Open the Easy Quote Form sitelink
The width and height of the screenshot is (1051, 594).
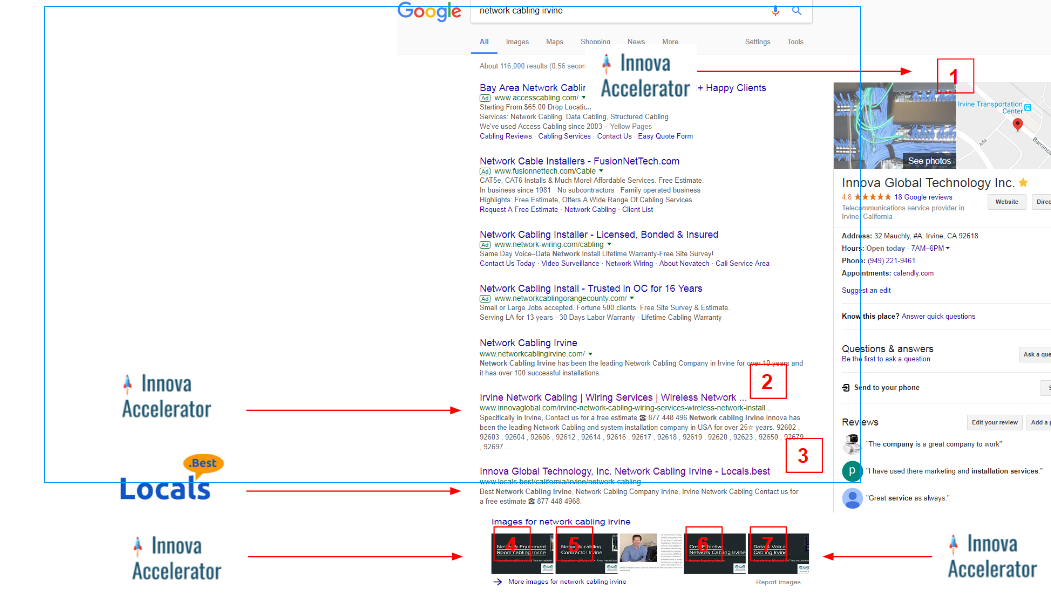tap(666, 136)
